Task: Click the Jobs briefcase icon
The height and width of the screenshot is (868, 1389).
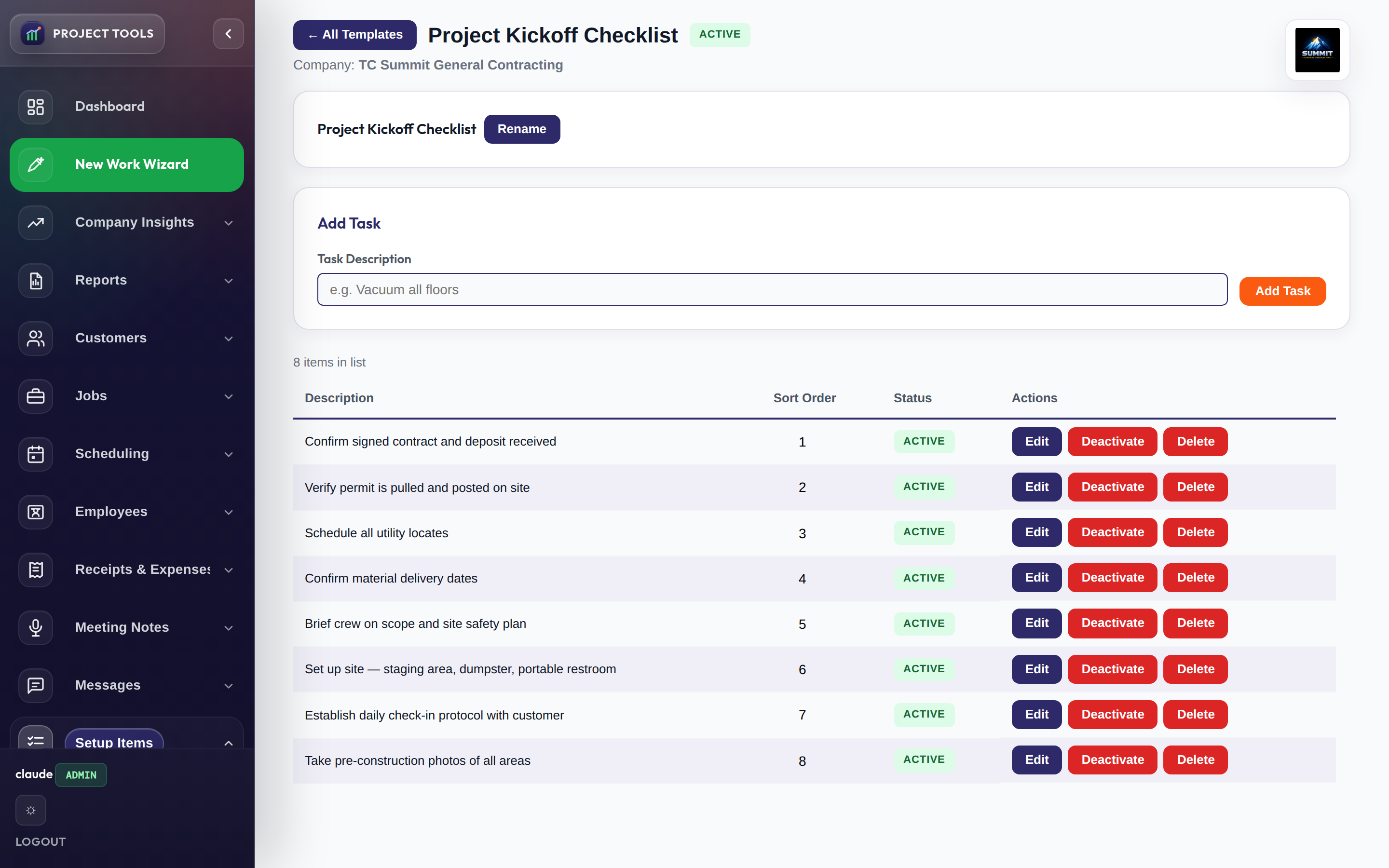Action: [36, 396]
